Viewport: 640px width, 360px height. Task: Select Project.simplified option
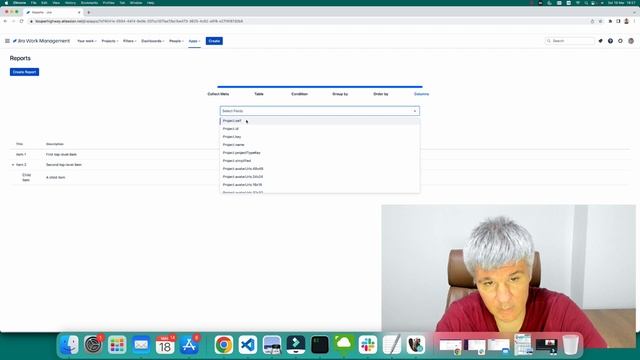[x=320, y=161]
